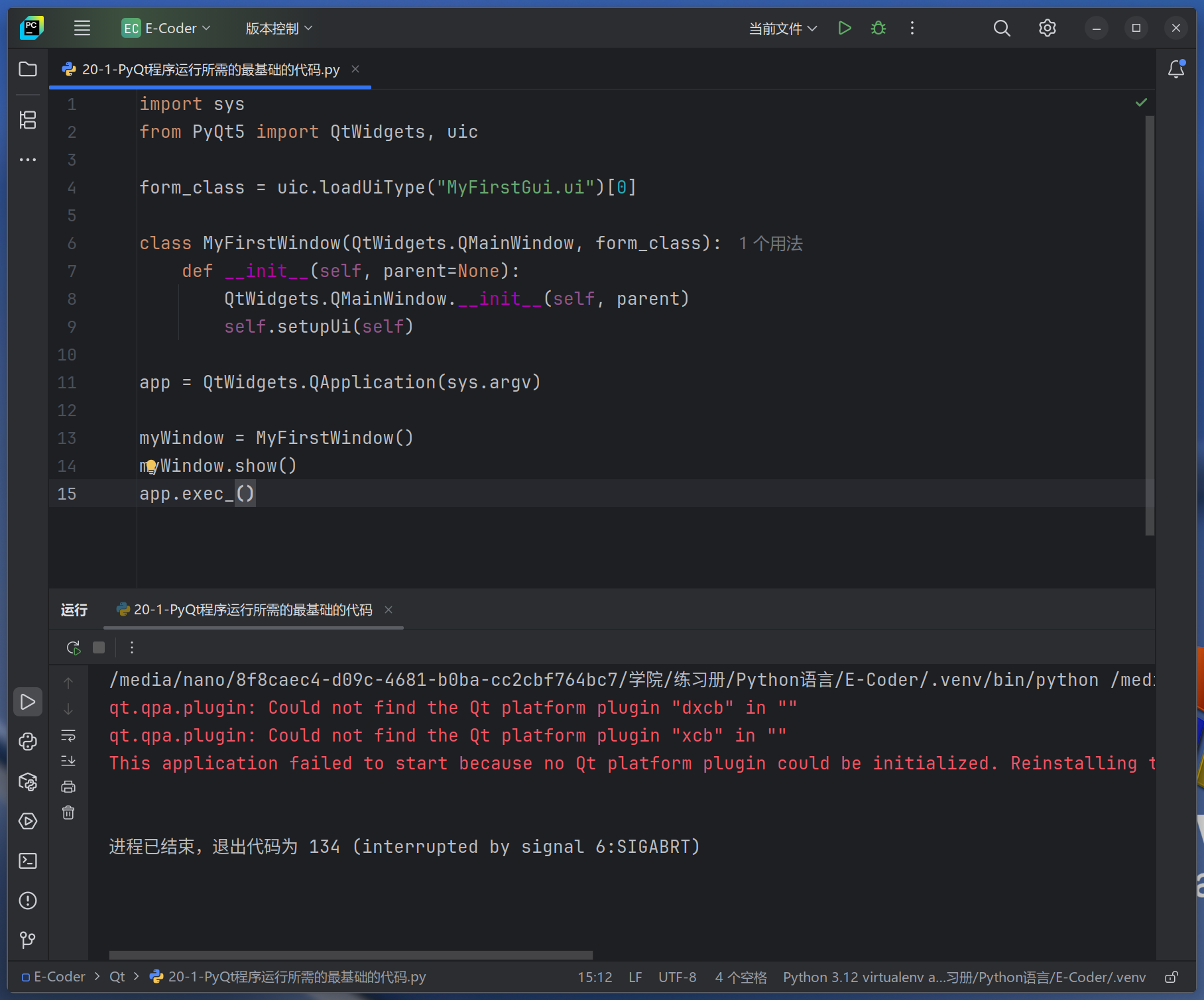Run the current file with play button
This screenshot has height=1000, width=1204.
click(844, 28)
